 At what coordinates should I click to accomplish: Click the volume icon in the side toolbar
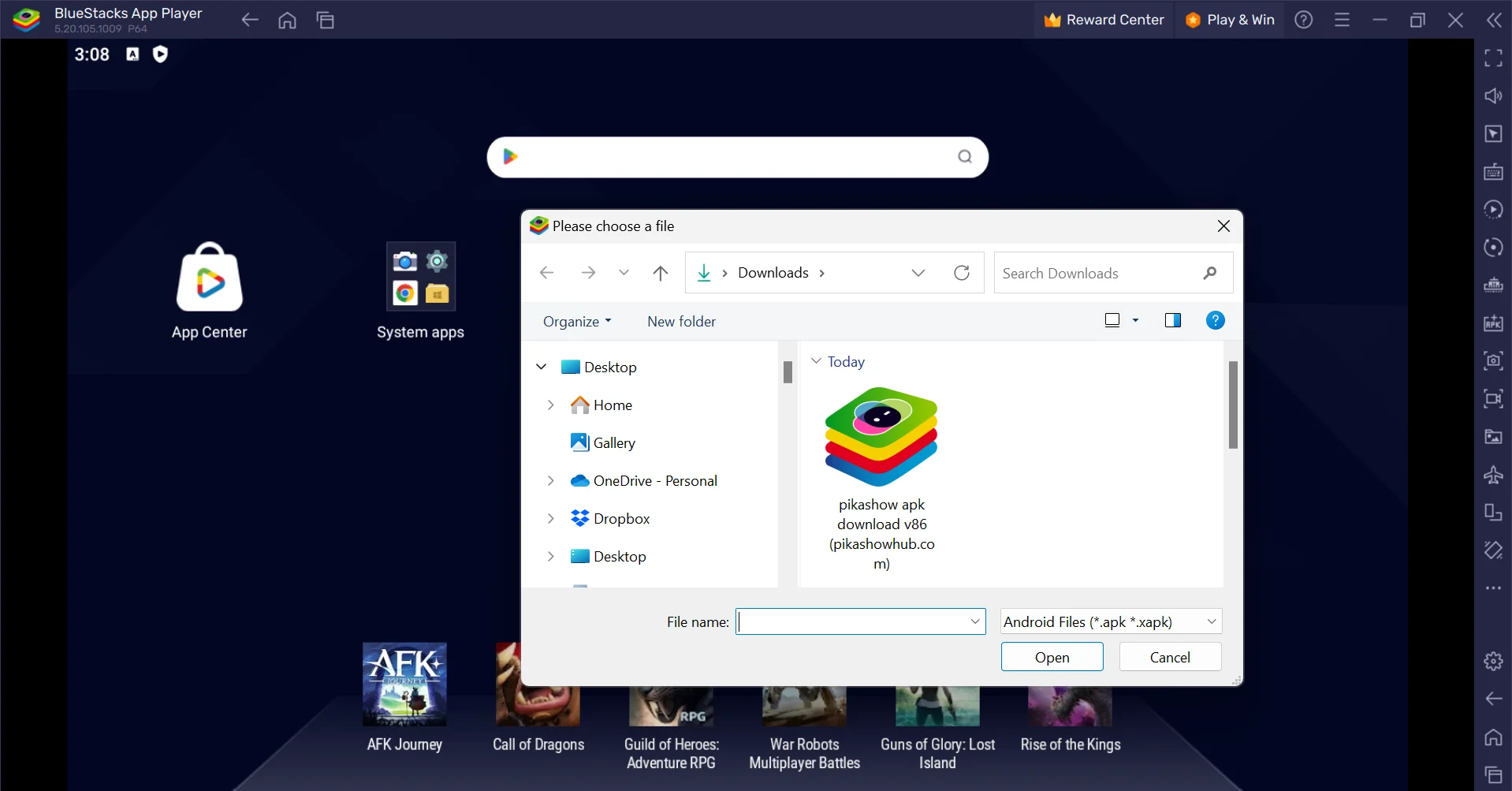pyautogui.click(x=1493, y=95)
